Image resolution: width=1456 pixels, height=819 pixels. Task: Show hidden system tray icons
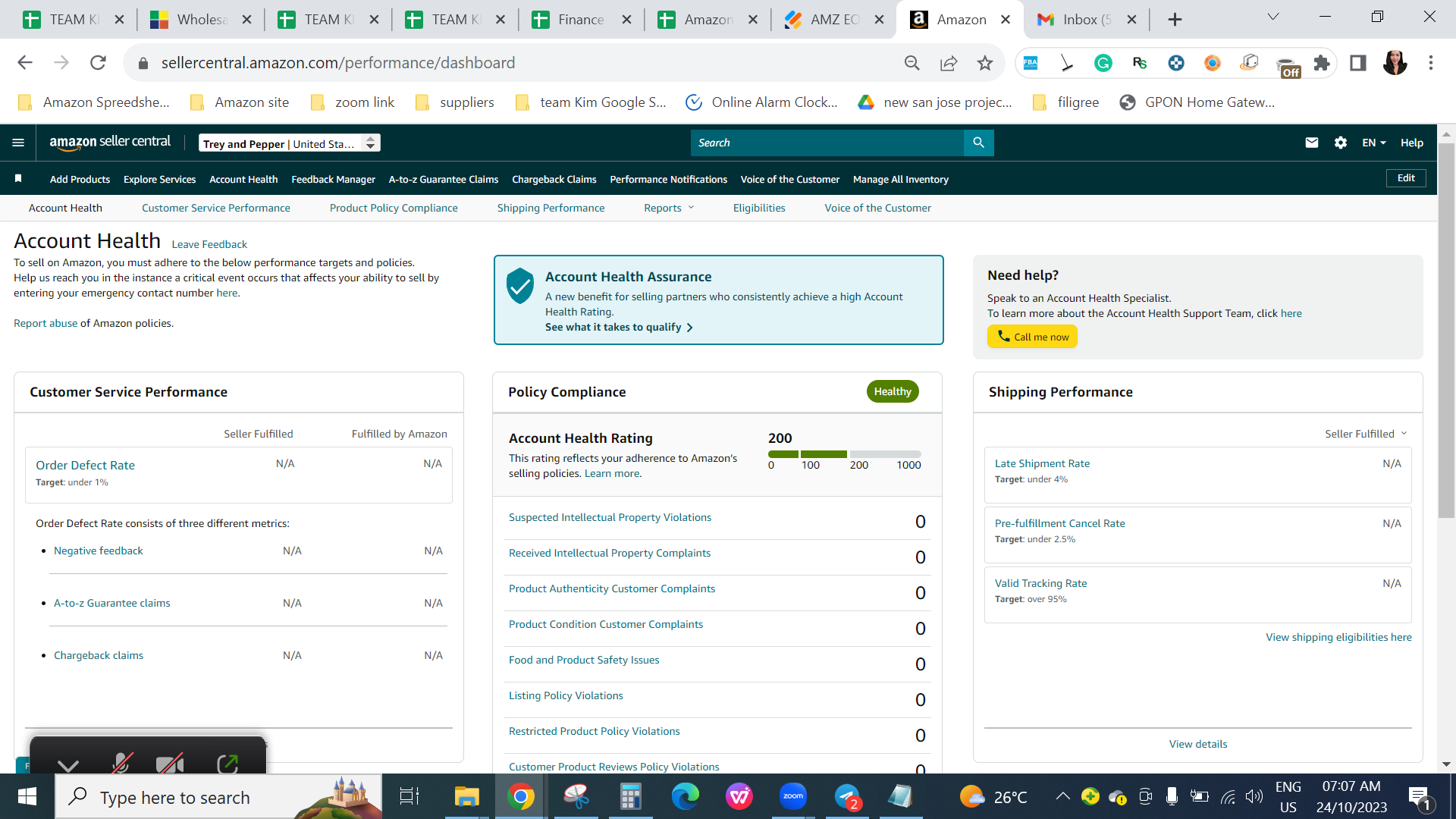(1062, 796)
